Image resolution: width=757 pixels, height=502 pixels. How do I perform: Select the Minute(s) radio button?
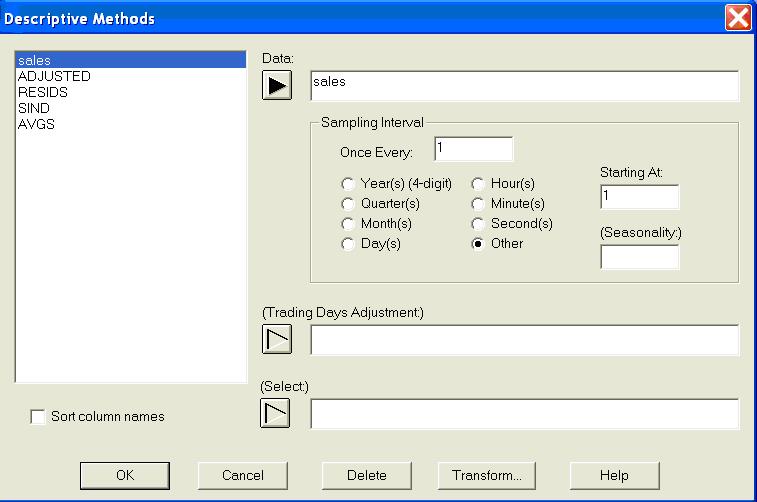(477, 204)
